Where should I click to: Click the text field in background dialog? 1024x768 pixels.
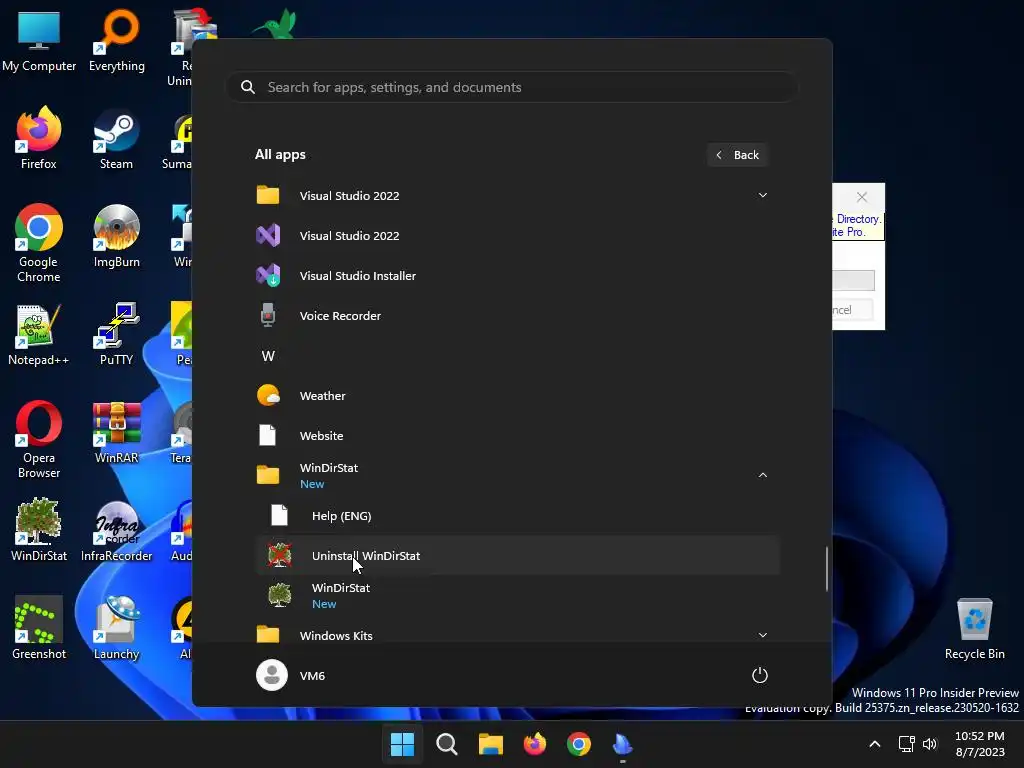pos(854,281)
